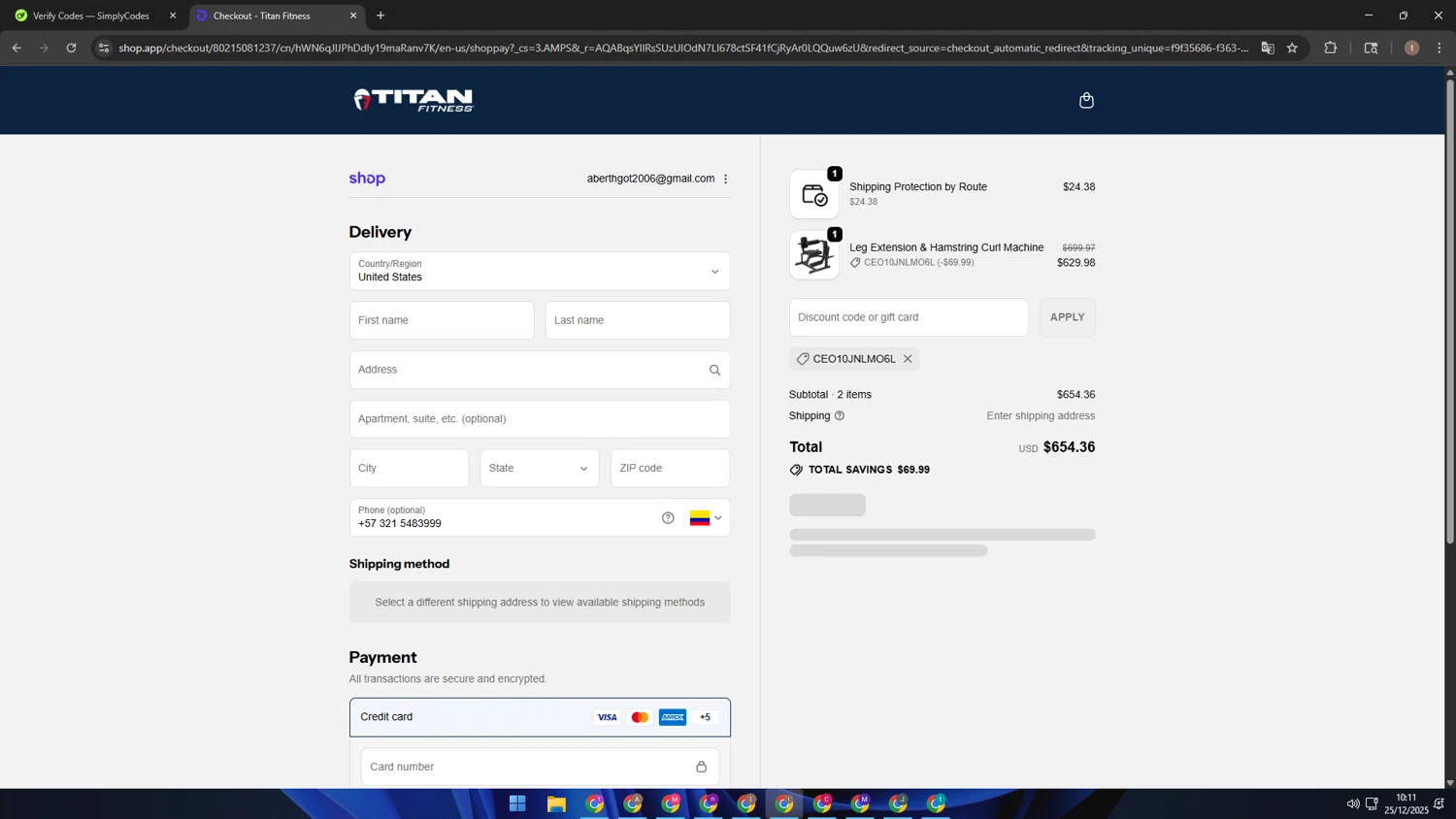Open a new browser tab
This screenshot has height=819, width=1456.
point(381,16)
